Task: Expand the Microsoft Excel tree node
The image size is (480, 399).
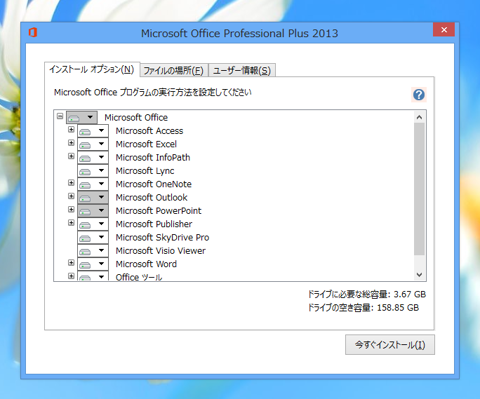Action: (x=71, y=143)
